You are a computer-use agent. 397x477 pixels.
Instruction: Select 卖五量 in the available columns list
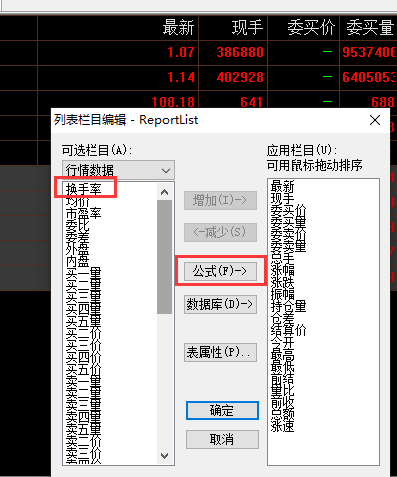pos(84,429)
